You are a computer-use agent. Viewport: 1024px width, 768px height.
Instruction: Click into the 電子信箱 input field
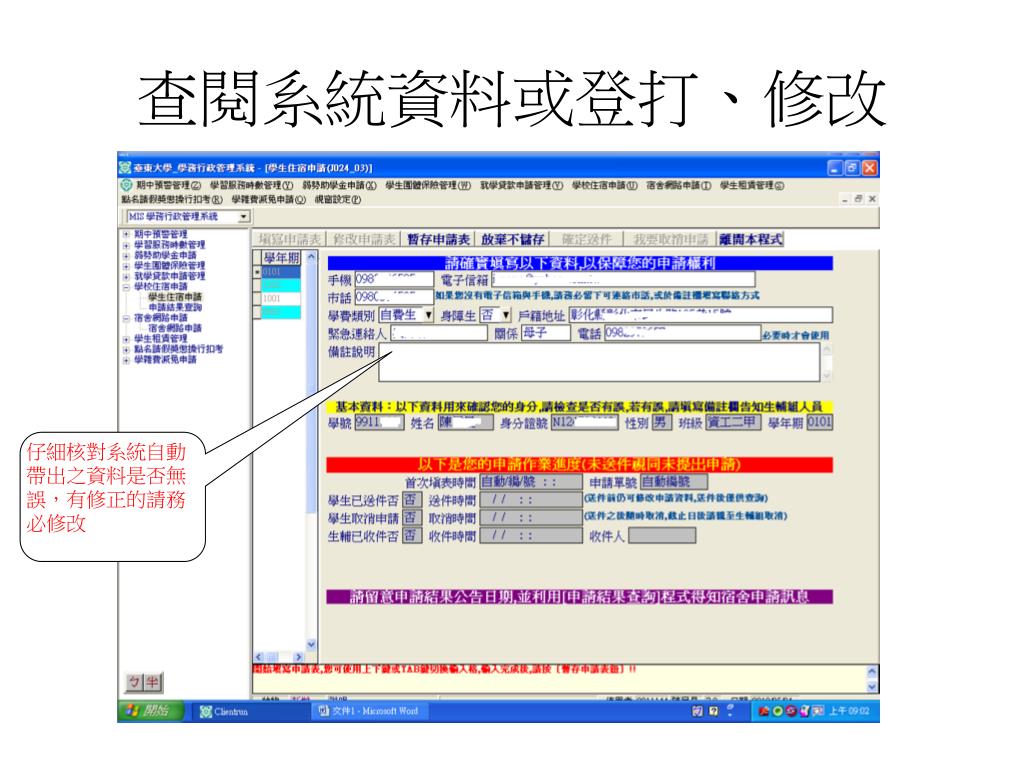pyautogui.click(x=624, y=280)
